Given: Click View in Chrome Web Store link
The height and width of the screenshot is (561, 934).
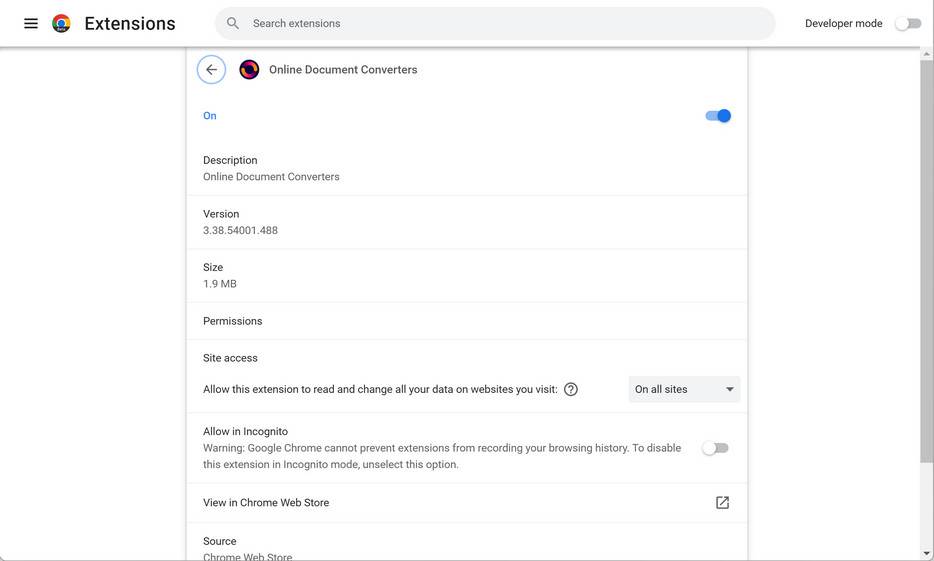Looking at the screenshot, I should click(x=266, y=503).
